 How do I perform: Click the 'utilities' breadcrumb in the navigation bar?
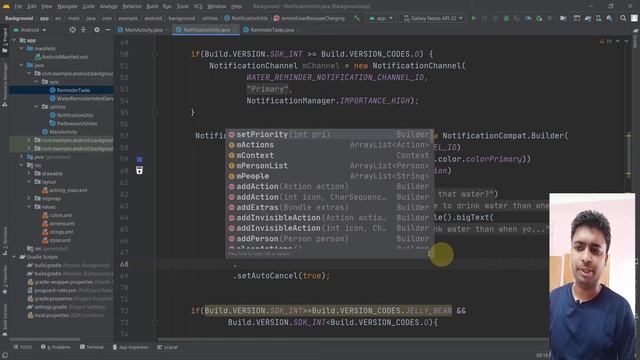(210, 18)
